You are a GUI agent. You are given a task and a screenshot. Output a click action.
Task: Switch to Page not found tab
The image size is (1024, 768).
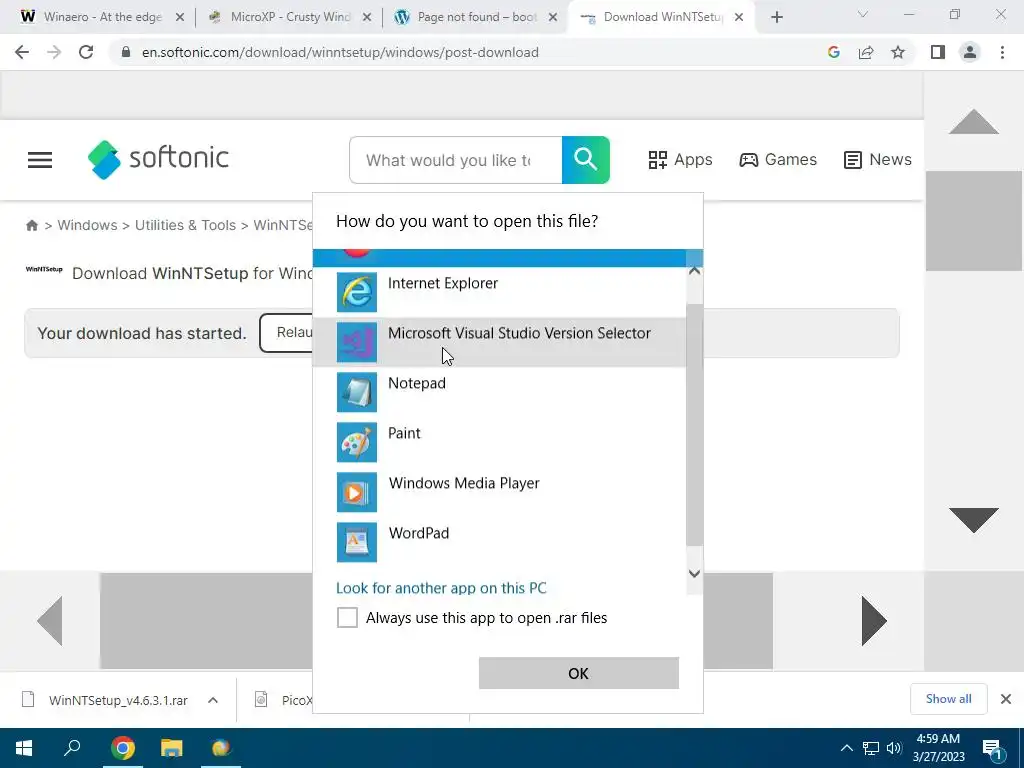point(477,17)
